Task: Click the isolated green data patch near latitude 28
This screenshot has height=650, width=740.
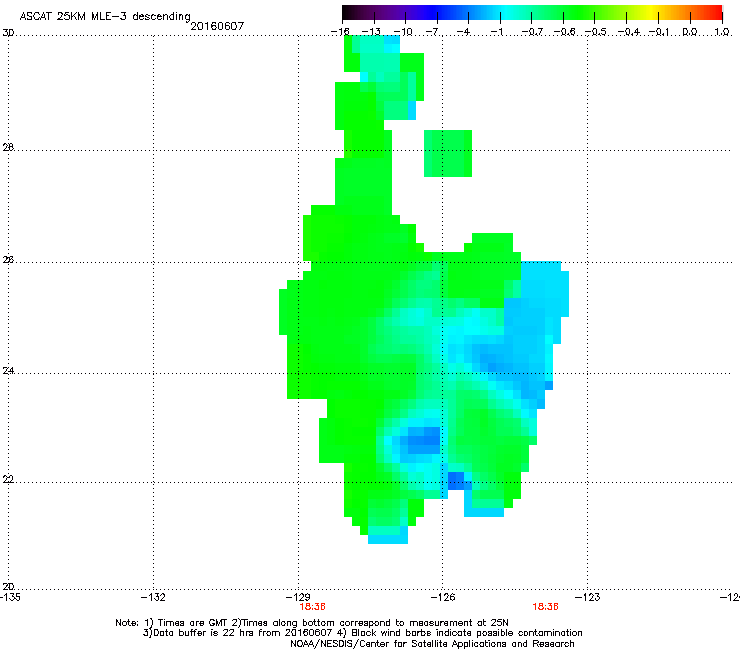Action: click(448, 153)
